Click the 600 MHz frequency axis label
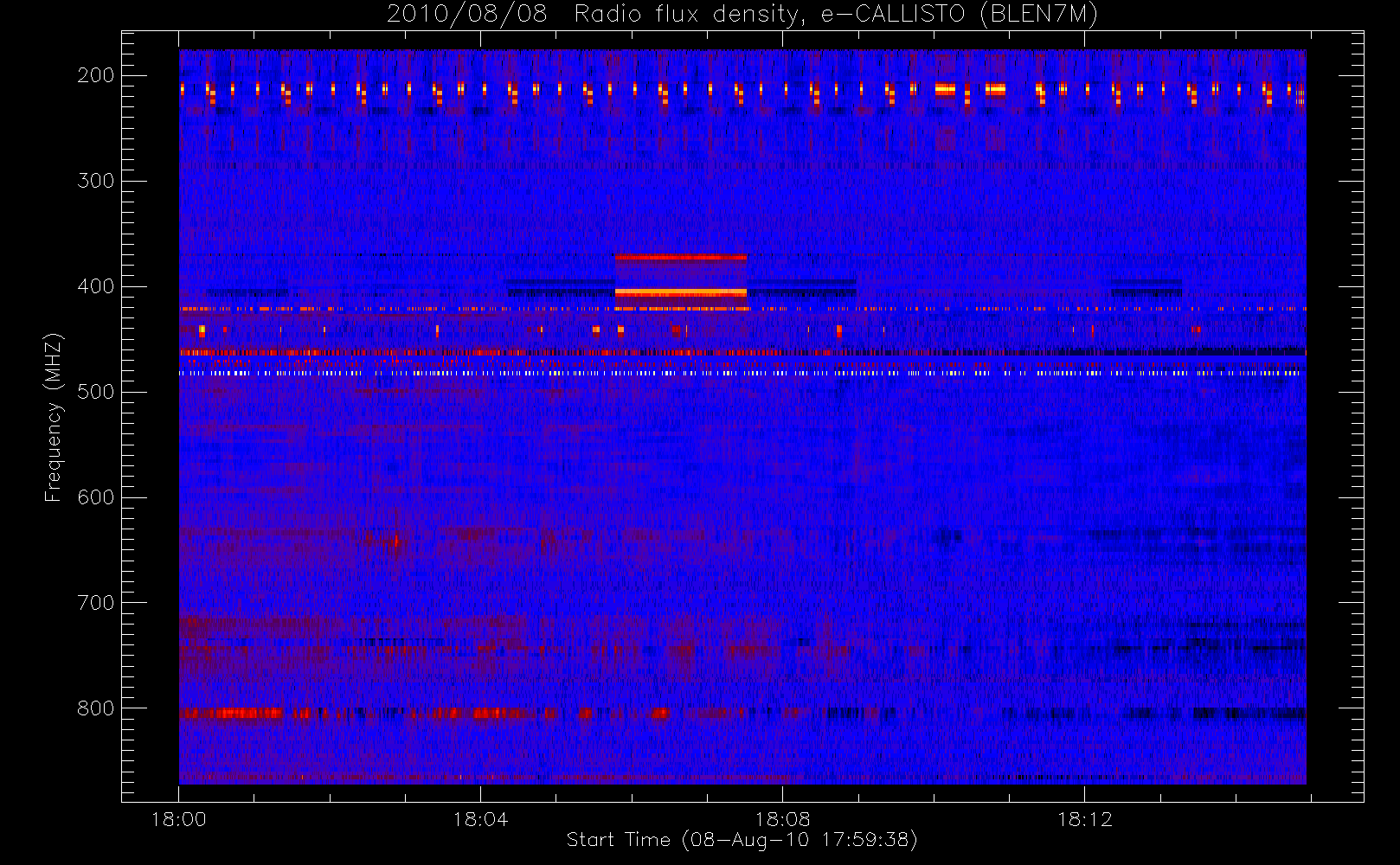Viewport: 1400px width, 865px height. 96,497
